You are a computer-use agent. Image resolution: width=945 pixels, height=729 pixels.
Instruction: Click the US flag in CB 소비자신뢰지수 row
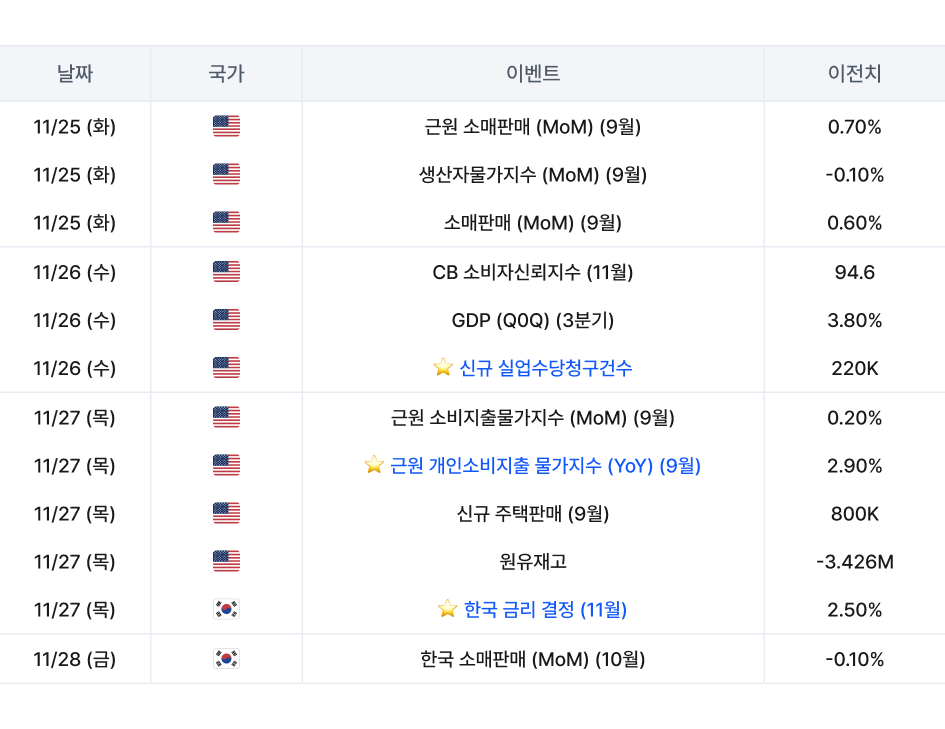pos(227,272)
